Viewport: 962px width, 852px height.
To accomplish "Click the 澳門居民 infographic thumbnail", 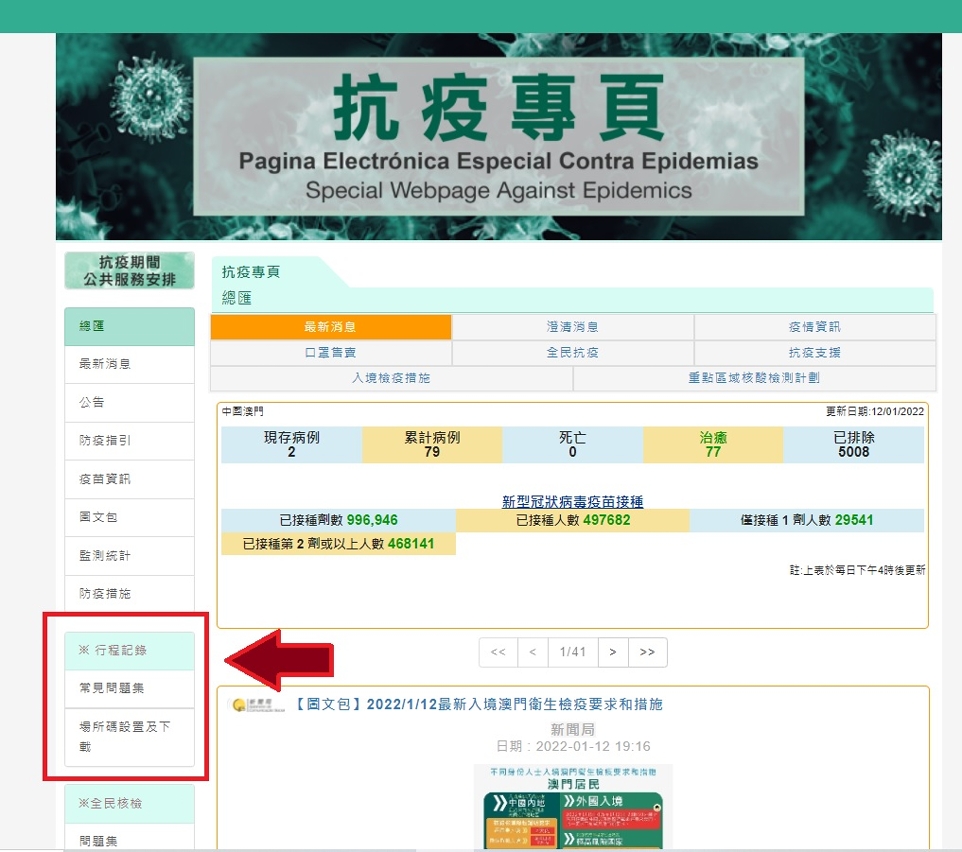I will (x=573, y=807).
